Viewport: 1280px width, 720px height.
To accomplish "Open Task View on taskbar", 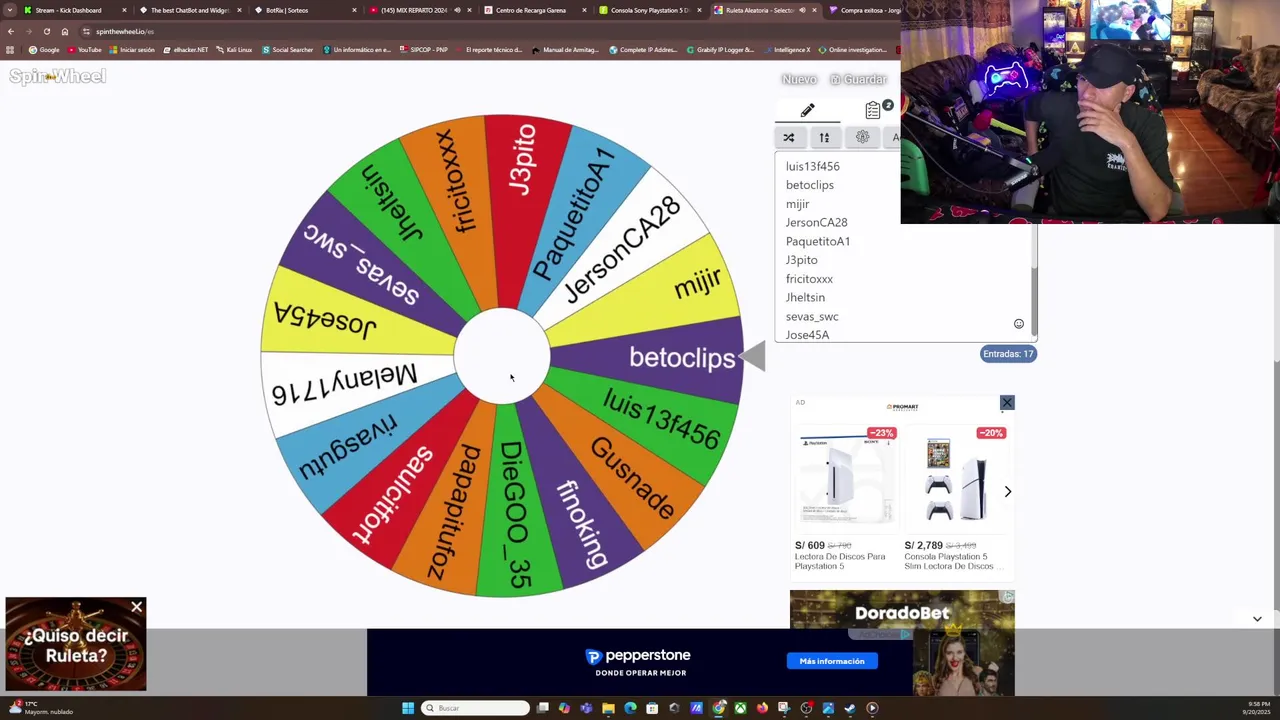I will pos(542,708).
